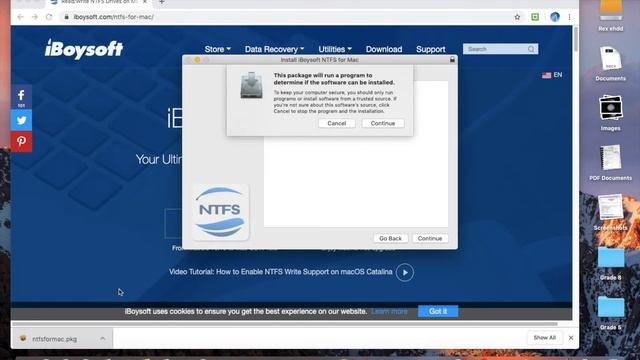Close the downloads bar
The width and height of the screenshot is (640, 360).
(571, 338)
